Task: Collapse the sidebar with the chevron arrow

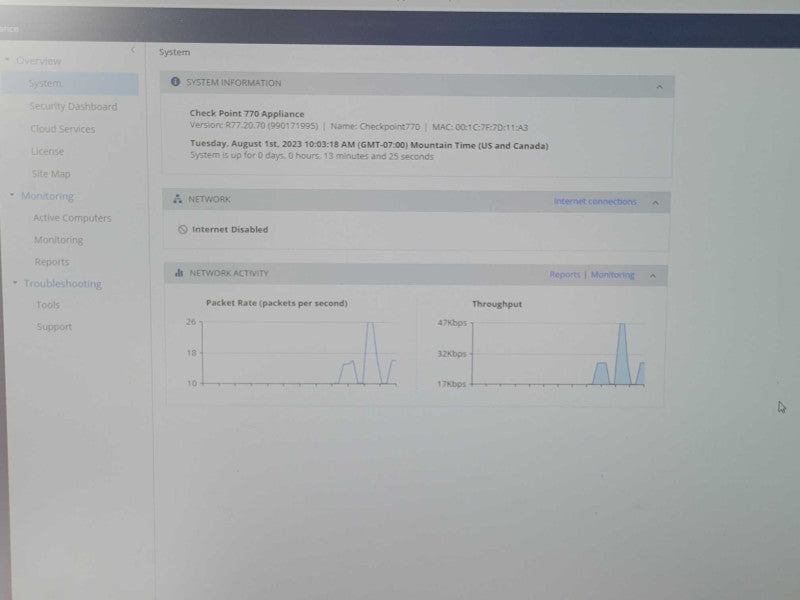Action: 133,49
